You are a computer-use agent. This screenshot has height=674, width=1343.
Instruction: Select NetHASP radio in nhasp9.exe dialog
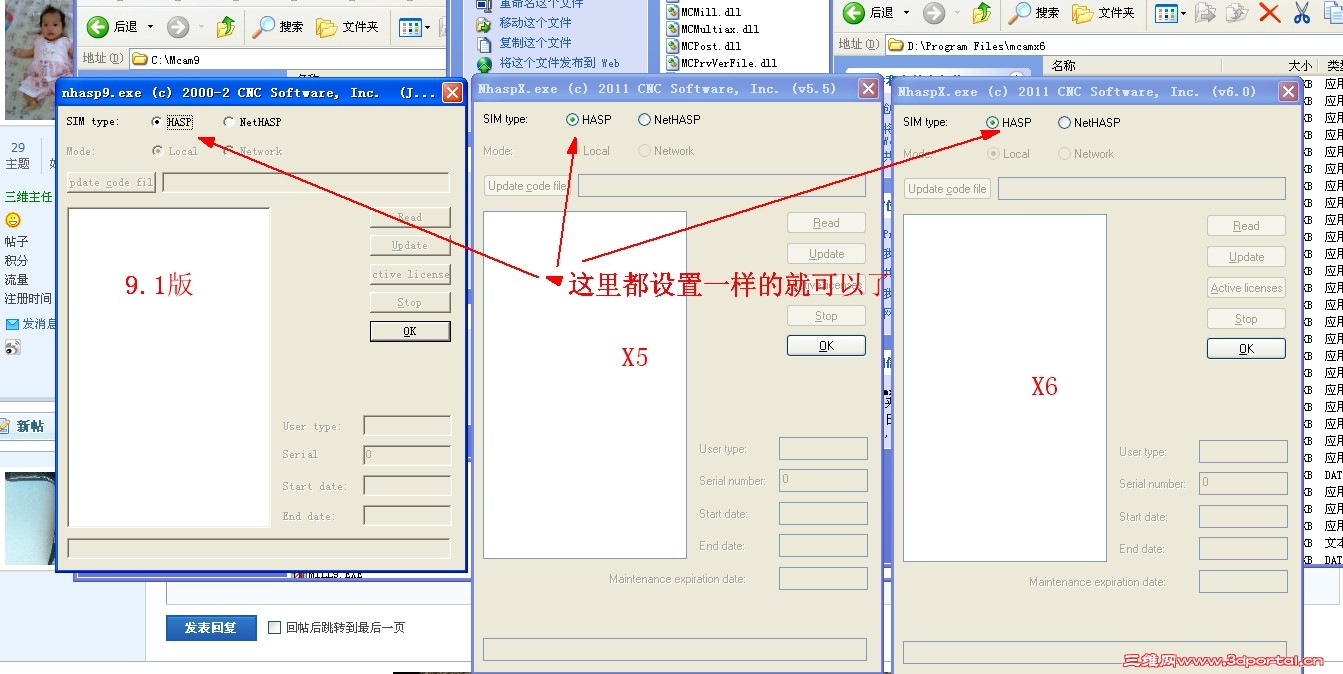point(229,122)
